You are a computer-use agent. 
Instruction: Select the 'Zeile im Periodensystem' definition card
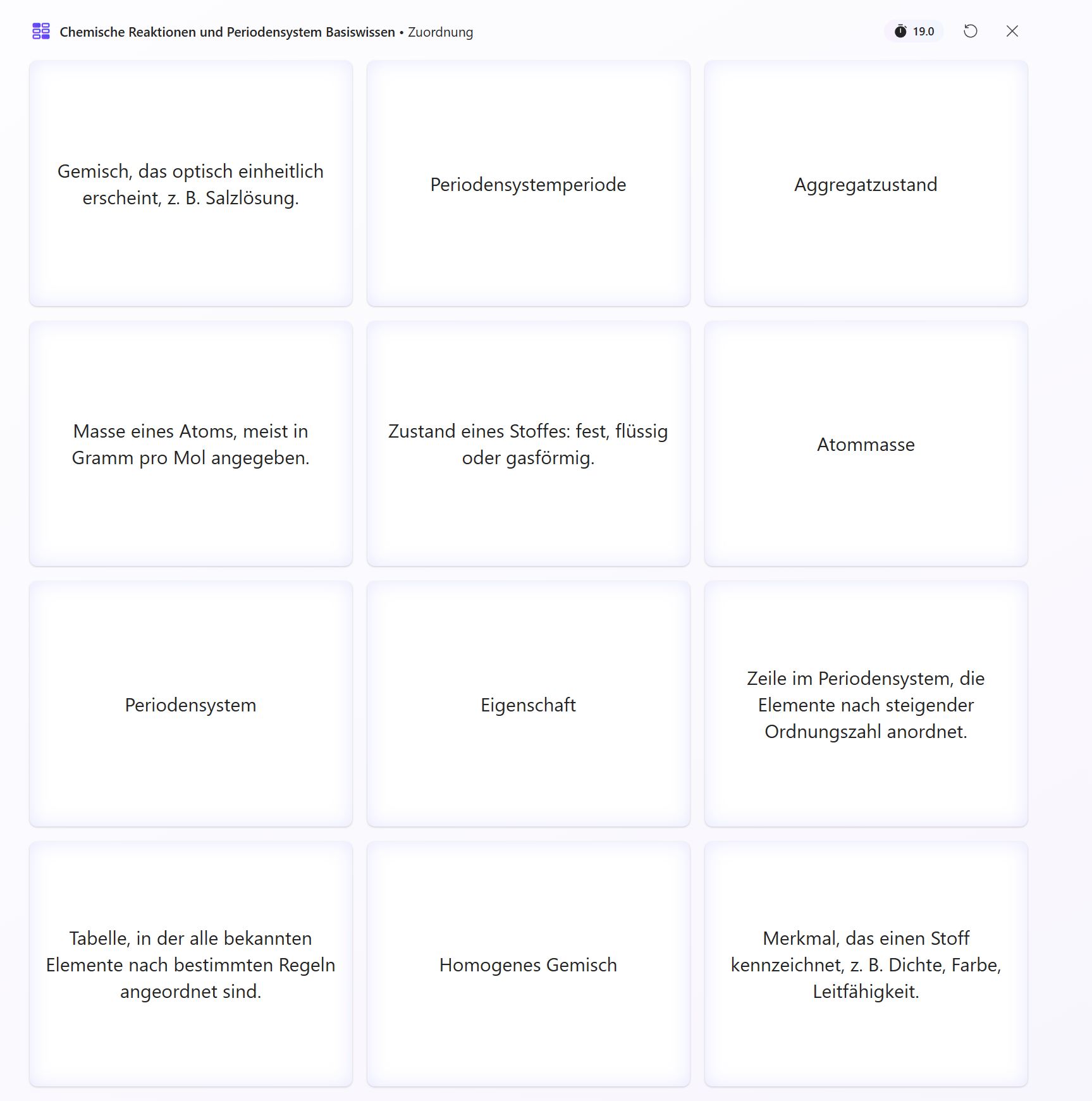tap(866, 704)
